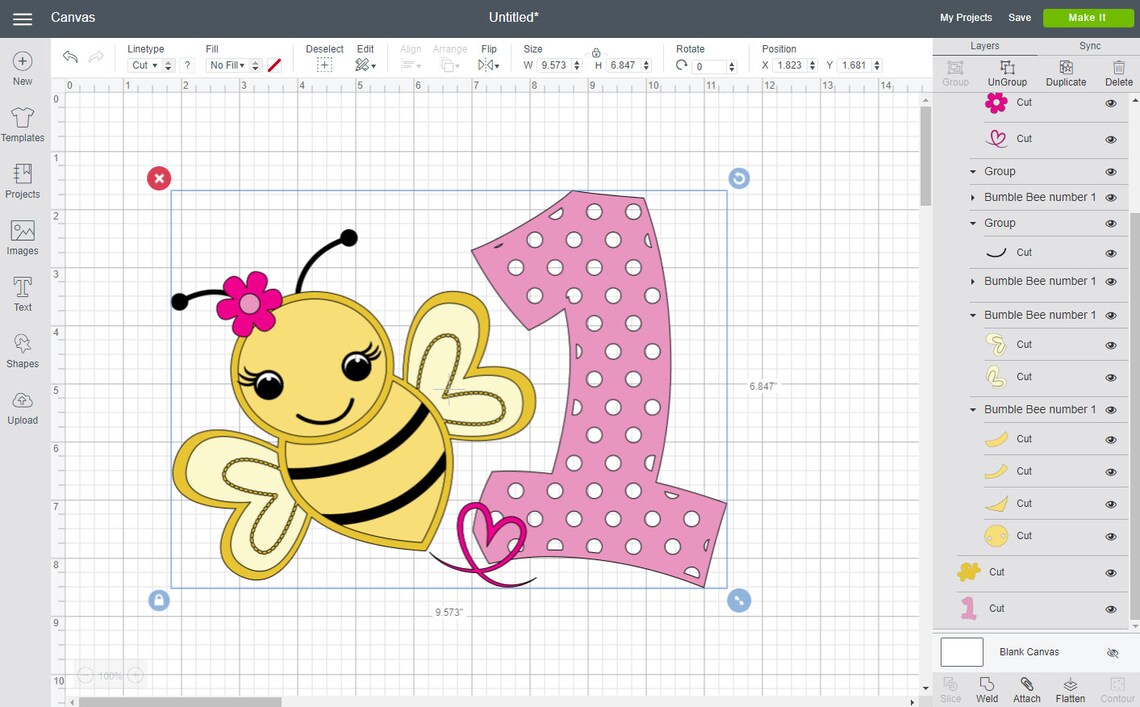The height and width of the screenshot is (707, 1140).
Task: Click the UnGroup icon
Action: pyautogui.click(x=1007, y=68)
